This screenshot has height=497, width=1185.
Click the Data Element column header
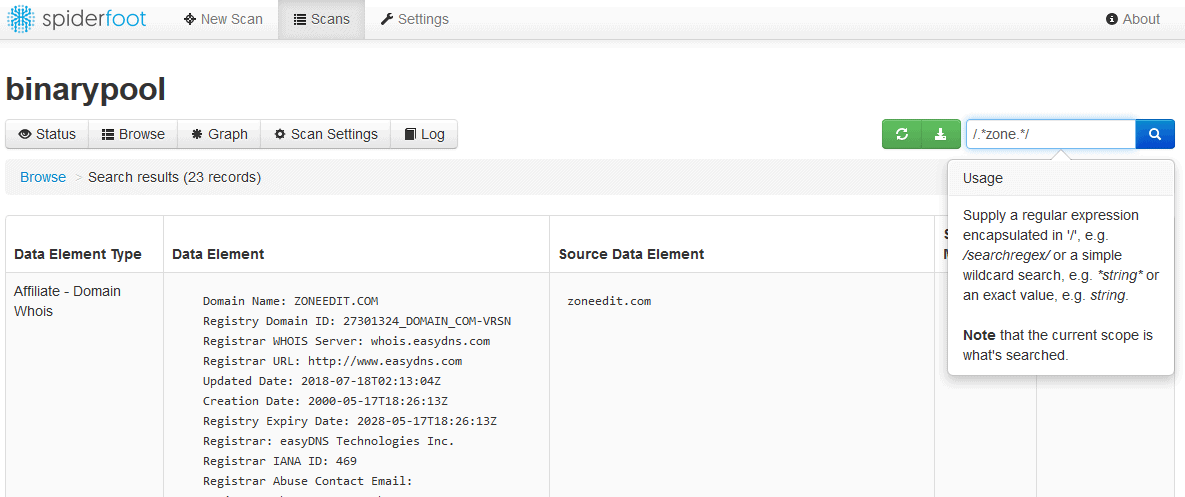(218, 254)
